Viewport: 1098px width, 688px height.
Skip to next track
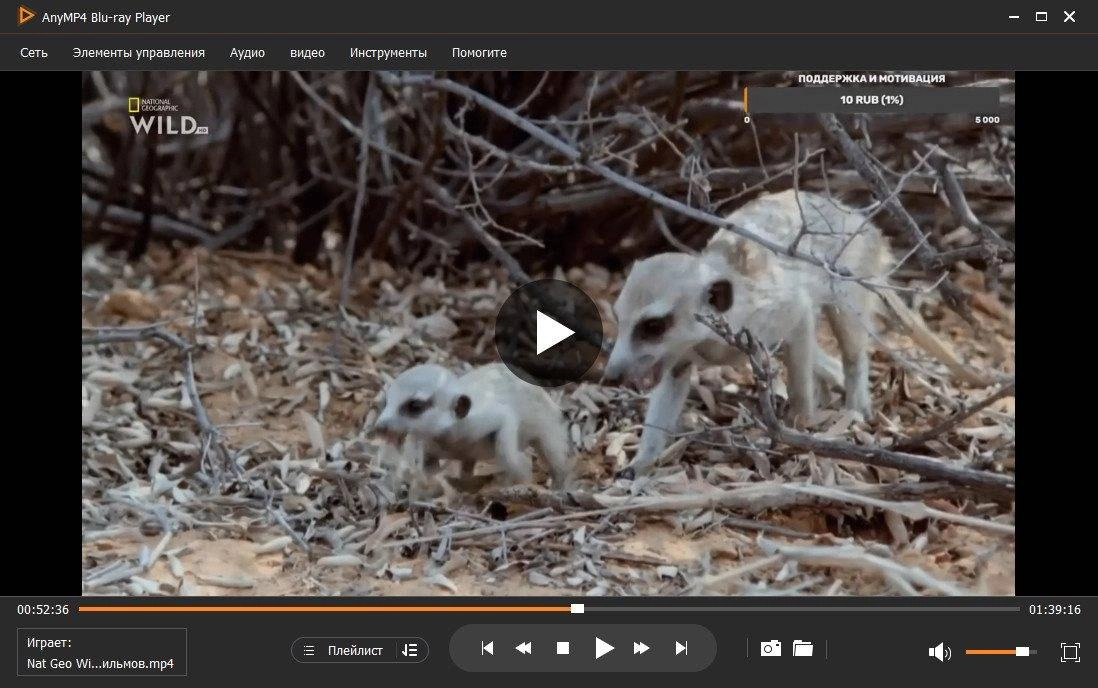pos(681,648)
